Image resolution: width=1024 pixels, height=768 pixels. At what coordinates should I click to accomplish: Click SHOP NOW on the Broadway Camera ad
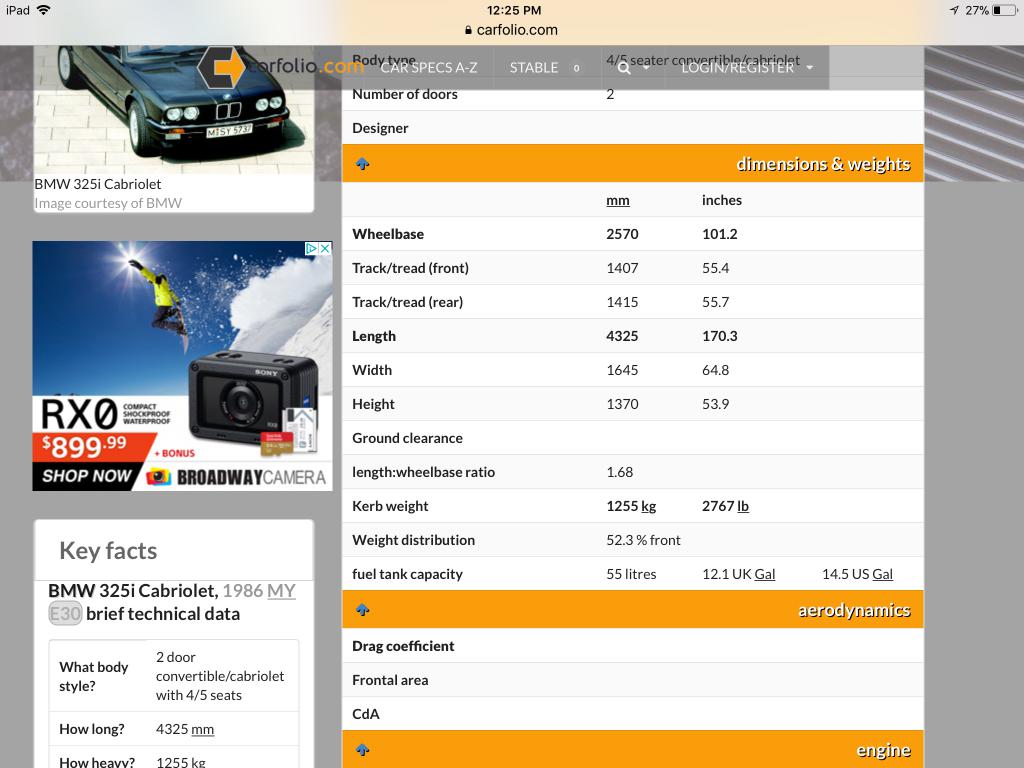(87, 476)
